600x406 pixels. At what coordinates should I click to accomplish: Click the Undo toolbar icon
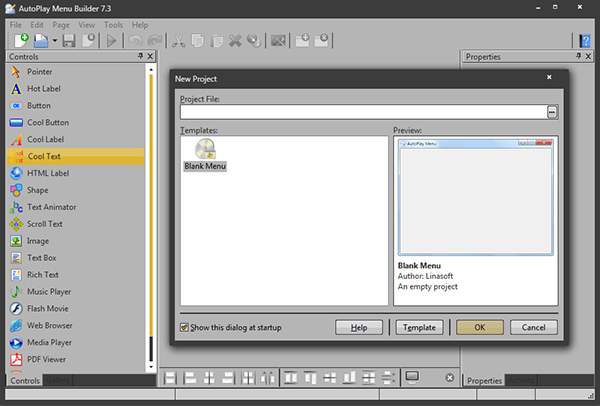tap(135, 41)
